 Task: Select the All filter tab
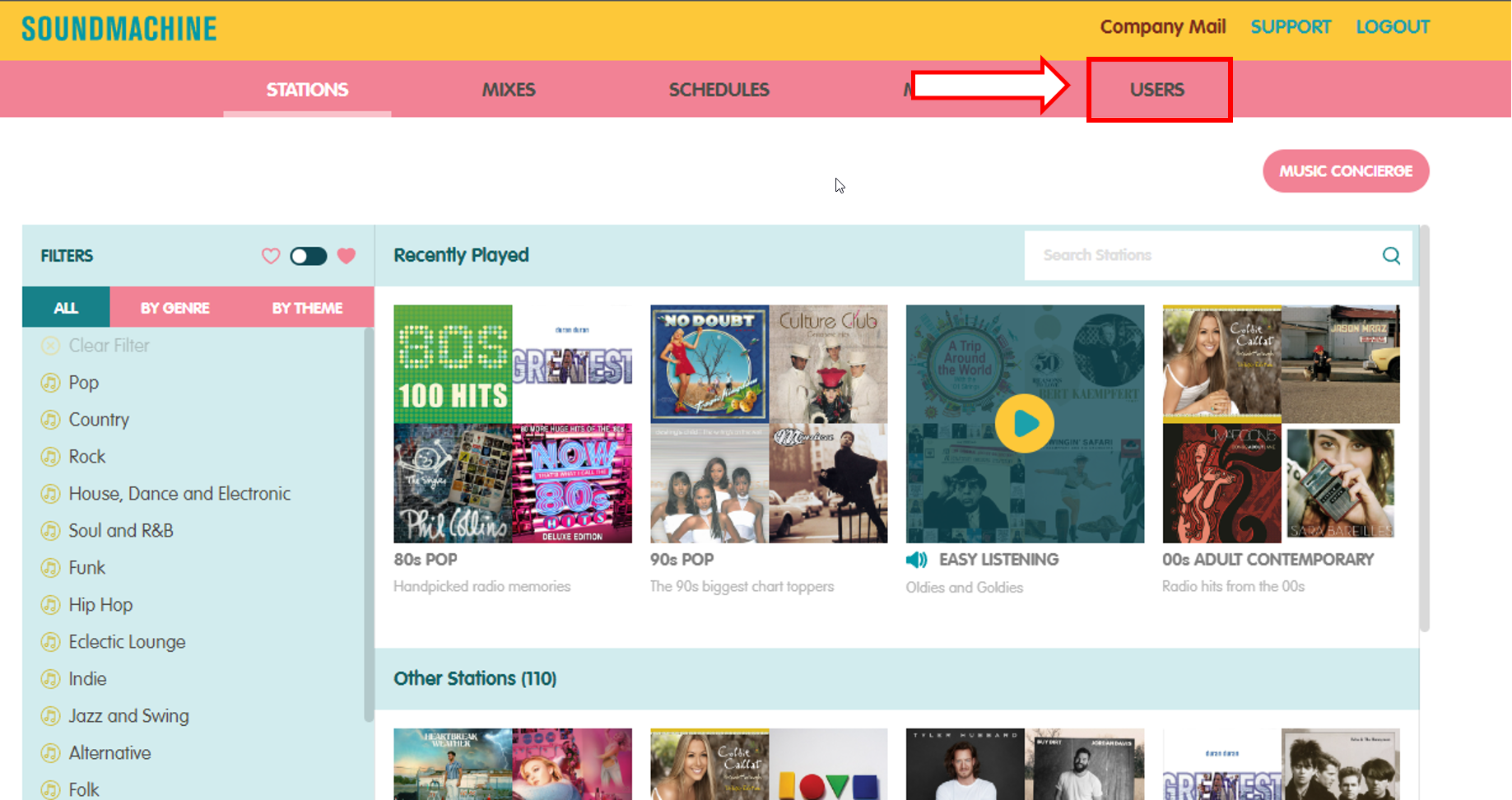(x=66, y=308)
